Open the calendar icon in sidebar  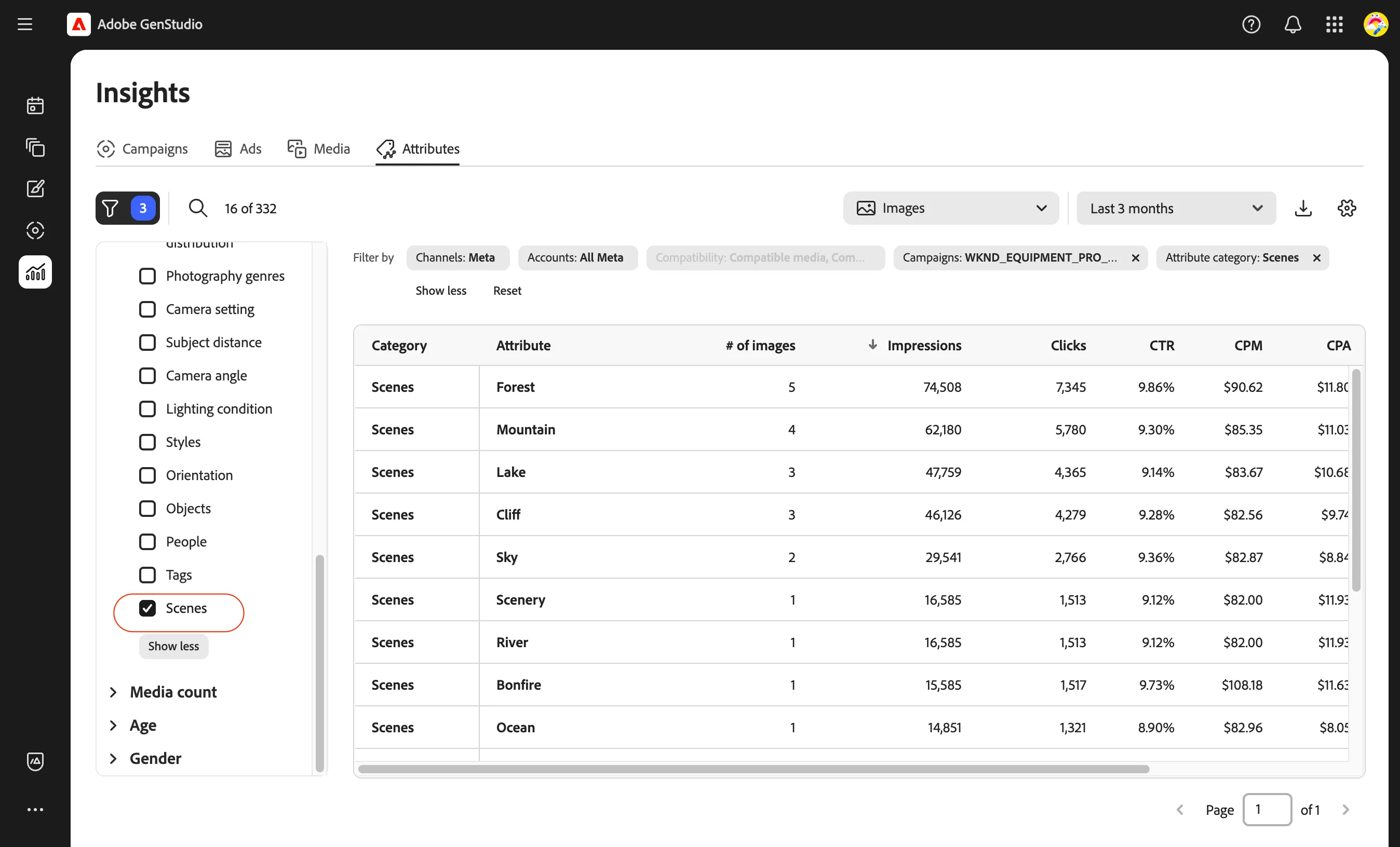click(35, 105)
